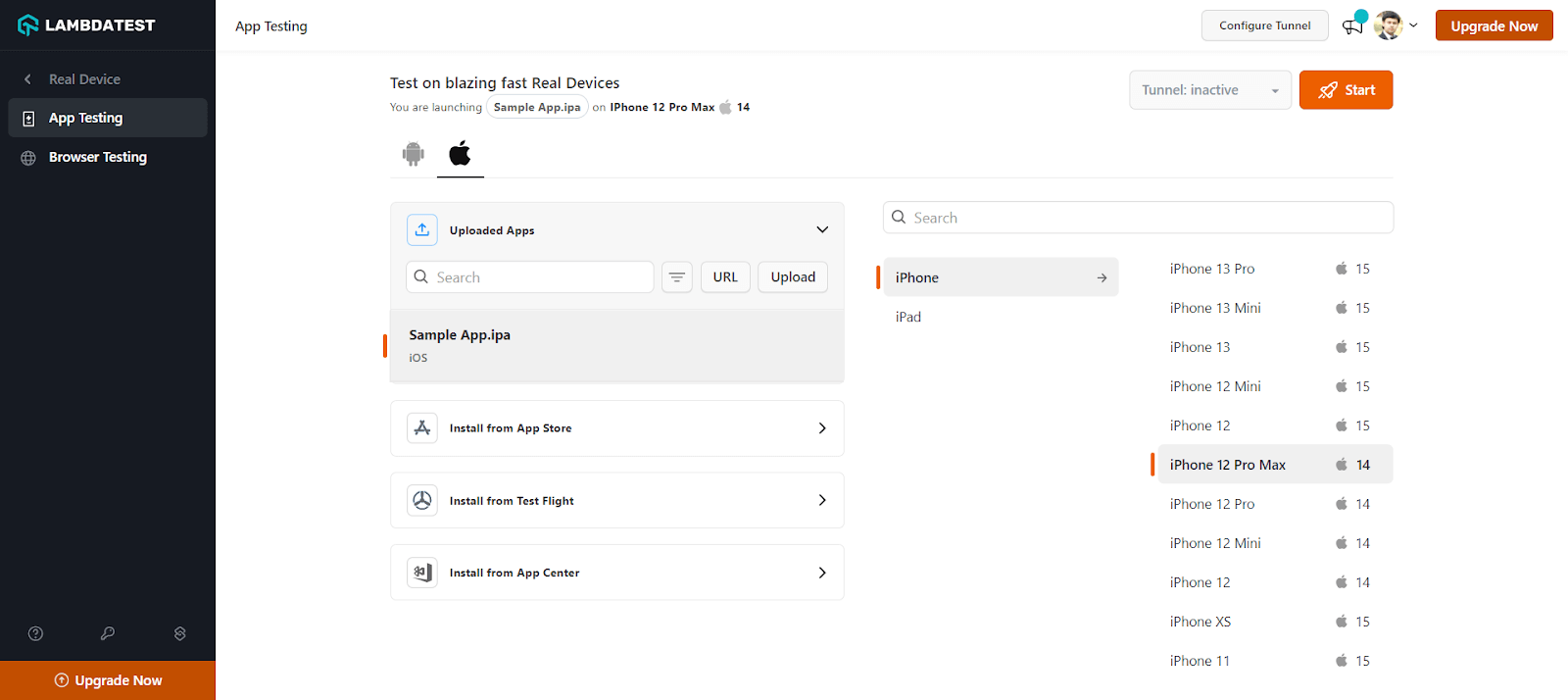Expand Install from App Center

pyautogui.click(x=617, y=573)
